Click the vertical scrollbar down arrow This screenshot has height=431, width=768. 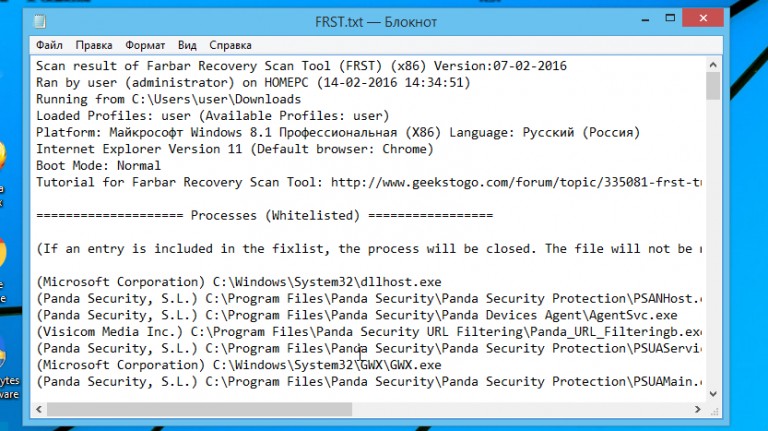713,394
